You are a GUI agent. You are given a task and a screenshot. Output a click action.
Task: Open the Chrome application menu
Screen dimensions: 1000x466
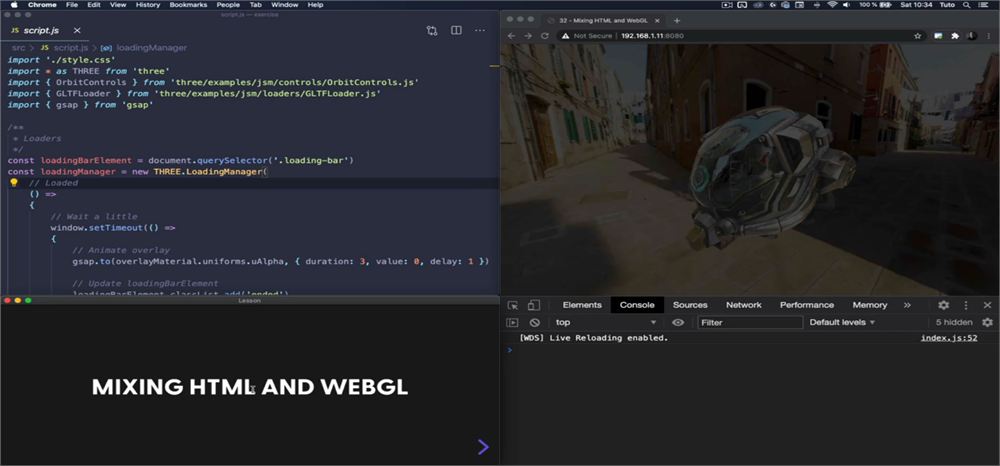pyautogui.click(x=42, y=4)
